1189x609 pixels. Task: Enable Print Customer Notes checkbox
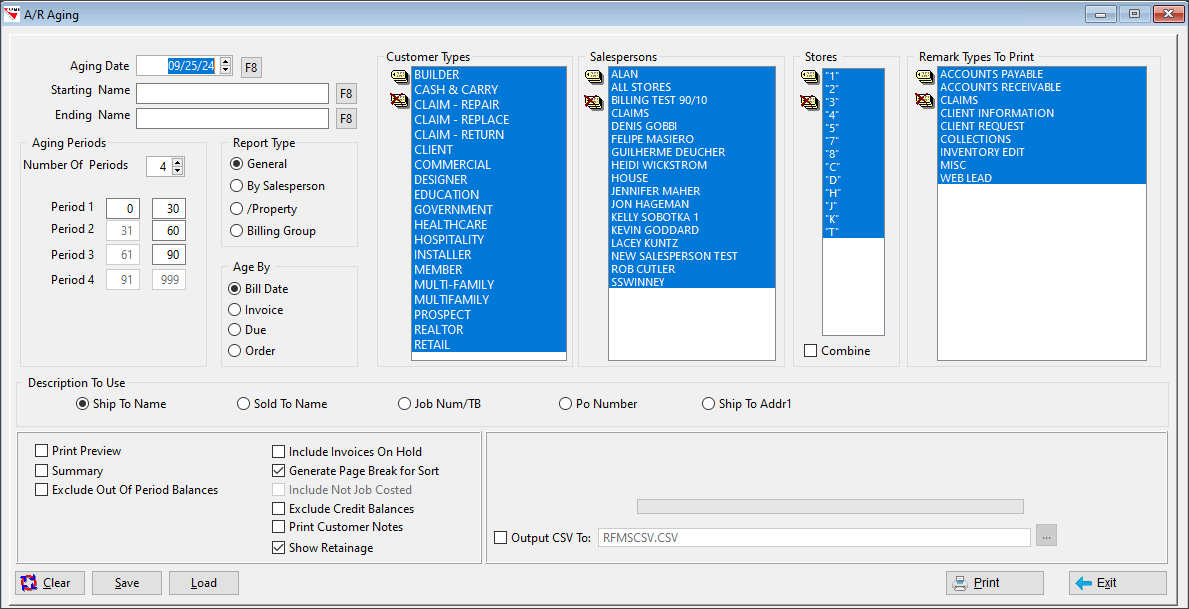click(x=278, y=526)
